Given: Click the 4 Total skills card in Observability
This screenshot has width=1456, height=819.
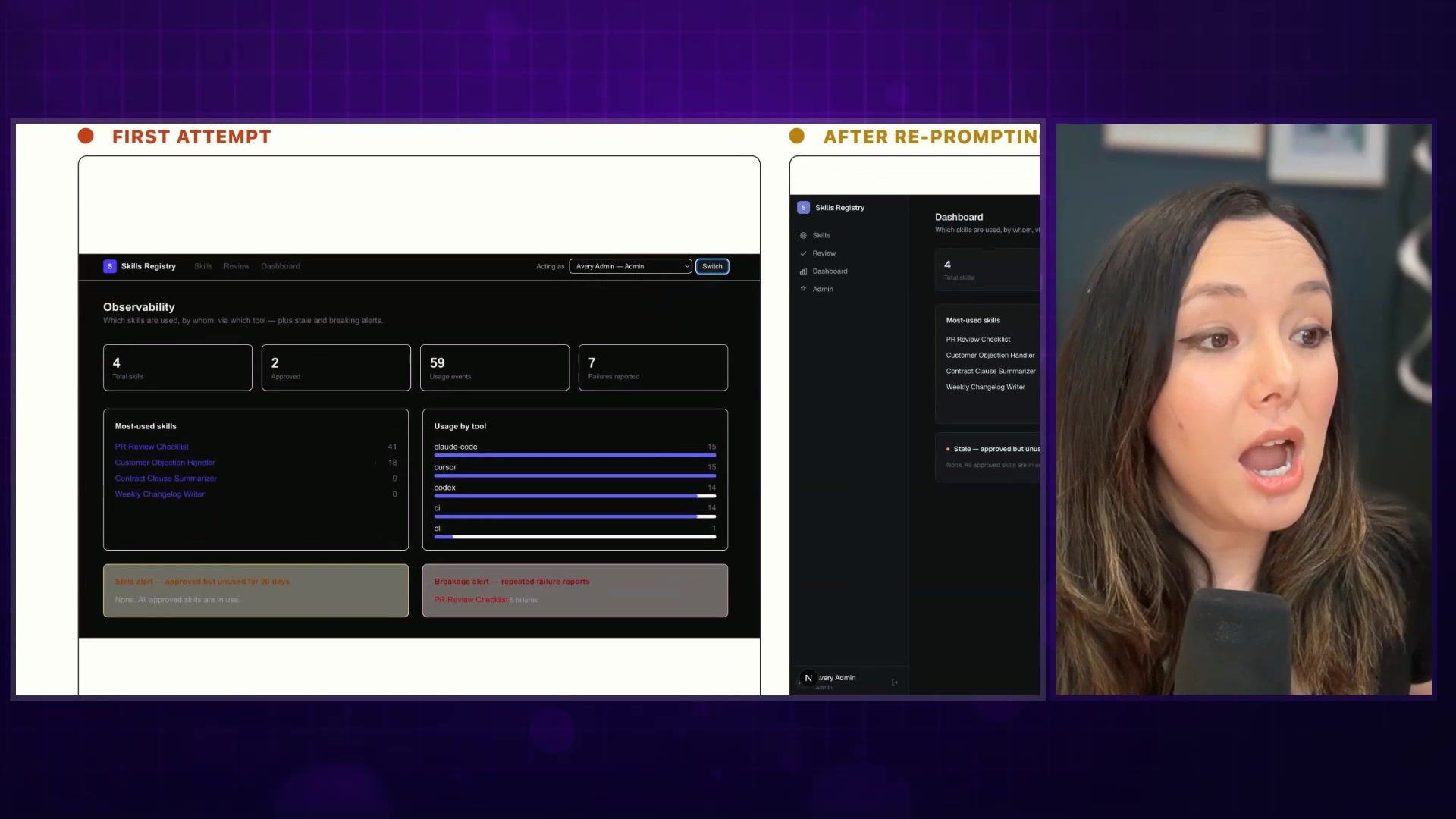Looking at the screenshot, I should (177, 368).
